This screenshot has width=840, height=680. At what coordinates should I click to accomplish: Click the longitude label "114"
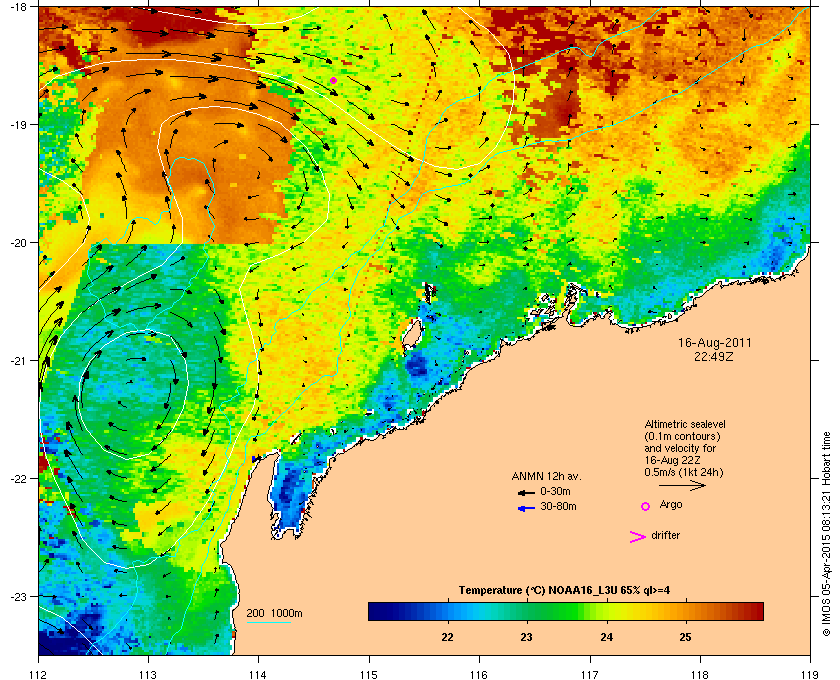coord(258,674)
